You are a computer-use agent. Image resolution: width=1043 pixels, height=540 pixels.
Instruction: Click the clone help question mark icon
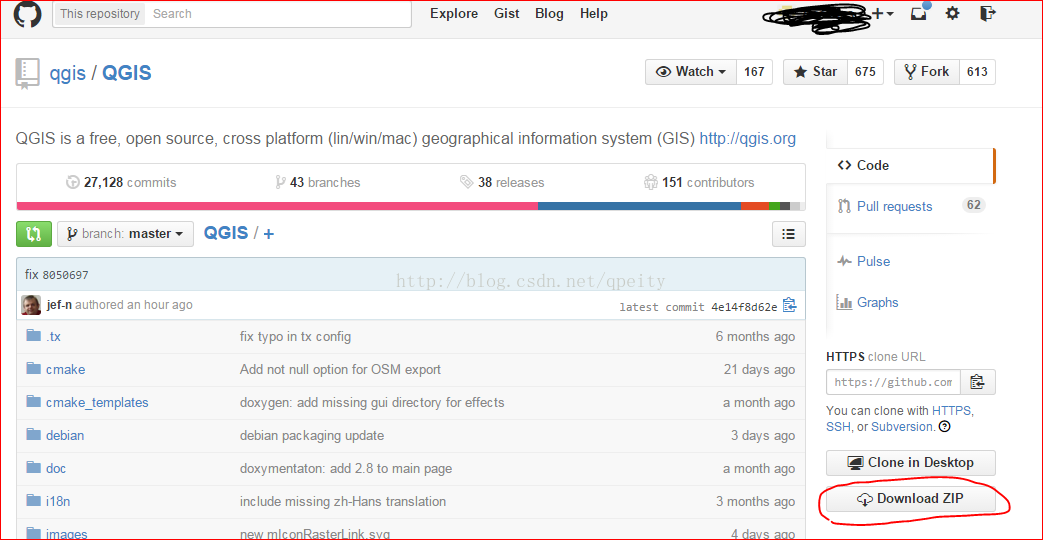(x=944, y=427)
